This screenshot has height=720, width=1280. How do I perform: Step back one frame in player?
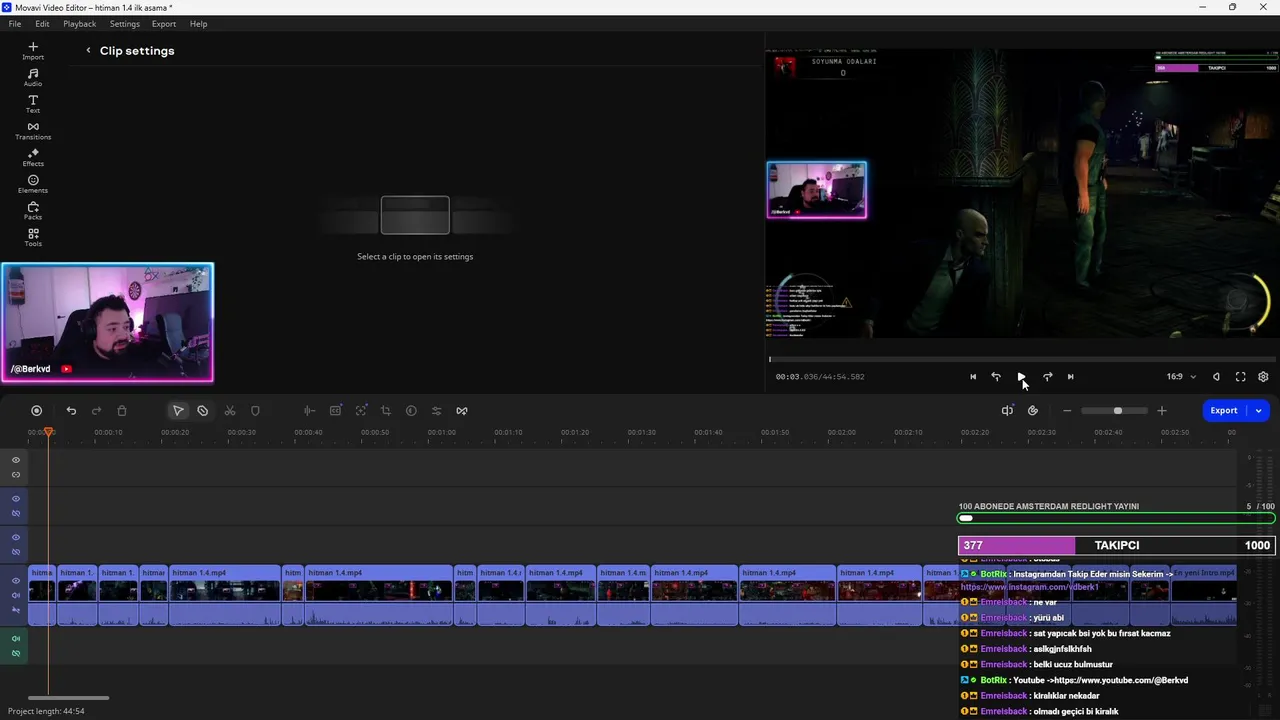click(x=996, y=377)
